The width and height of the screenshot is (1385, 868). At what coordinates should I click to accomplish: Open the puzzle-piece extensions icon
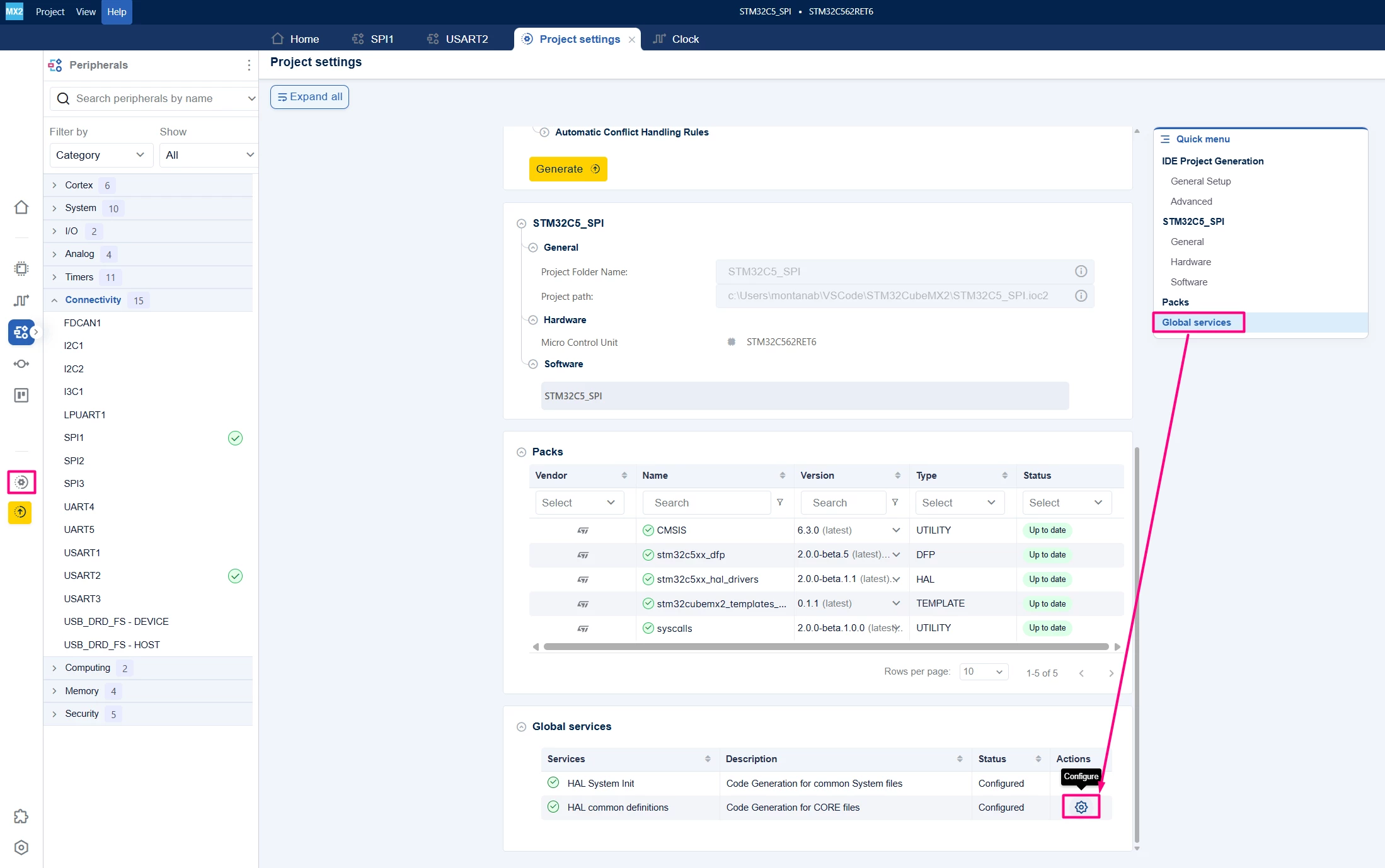pos(21,816)
